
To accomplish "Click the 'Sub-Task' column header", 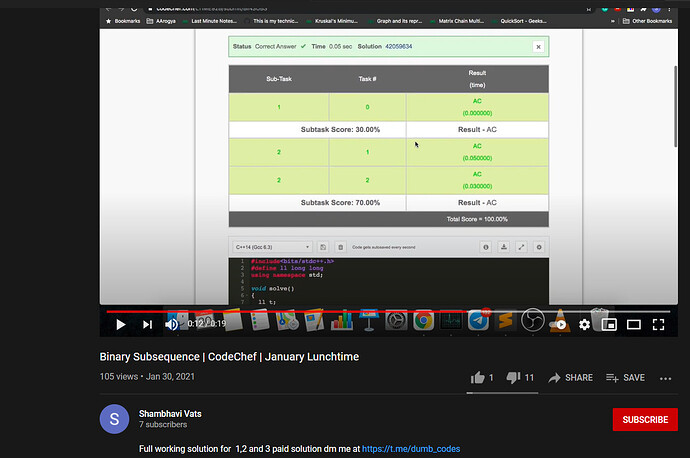I will (x=279, y=79).
